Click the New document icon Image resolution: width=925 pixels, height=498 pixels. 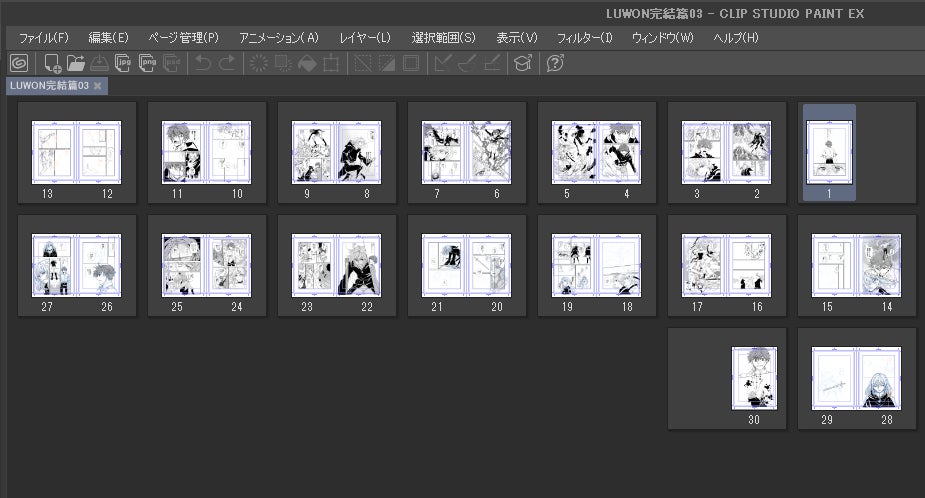(x=53, y=63)
